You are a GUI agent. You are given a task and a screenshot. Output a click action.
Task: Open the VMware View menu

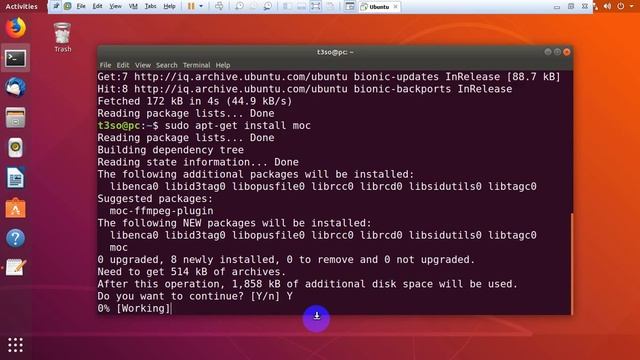(x=115, y=6)
